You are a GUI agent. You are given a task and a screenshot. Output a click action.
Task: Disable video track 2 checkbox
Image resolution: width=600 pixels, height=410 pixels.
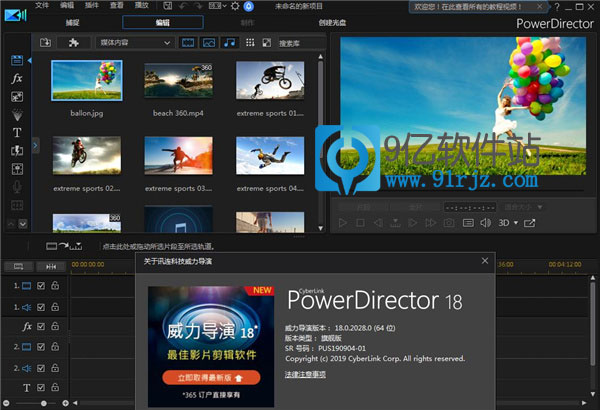(x=41, y=347)
